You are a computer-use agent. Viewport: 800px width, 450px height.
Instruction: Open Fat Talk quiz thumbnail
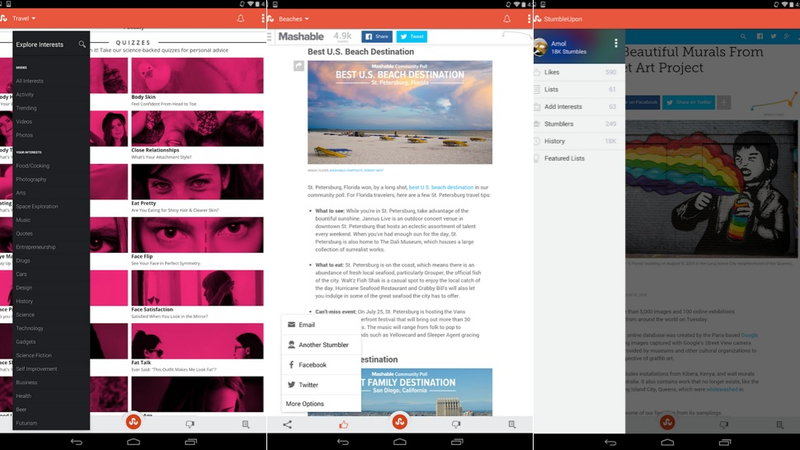tap(197, 341)
